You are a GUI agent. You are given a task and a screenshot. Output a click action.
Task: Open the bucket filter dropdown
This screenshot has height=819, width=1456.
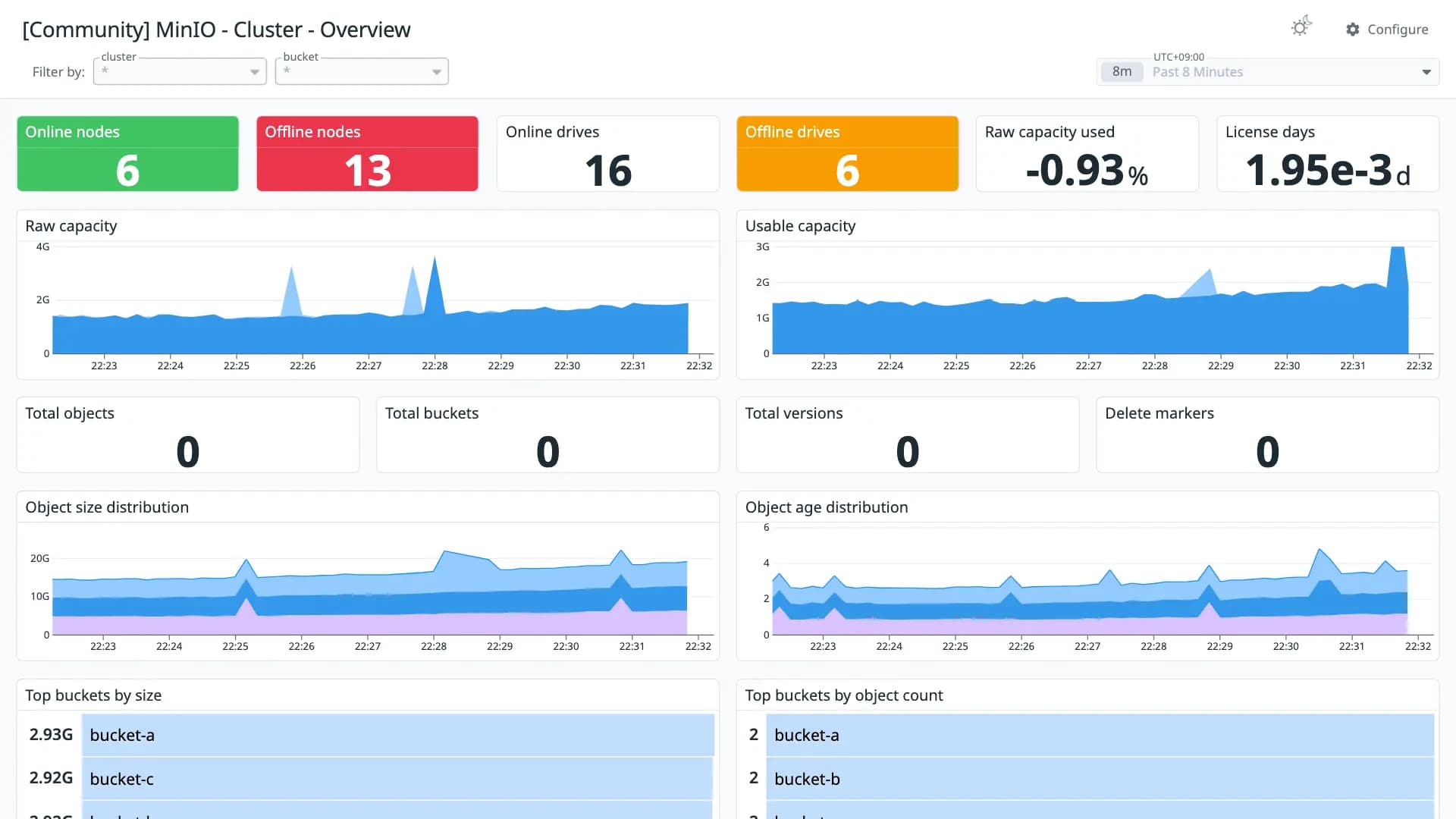(362, 71)
